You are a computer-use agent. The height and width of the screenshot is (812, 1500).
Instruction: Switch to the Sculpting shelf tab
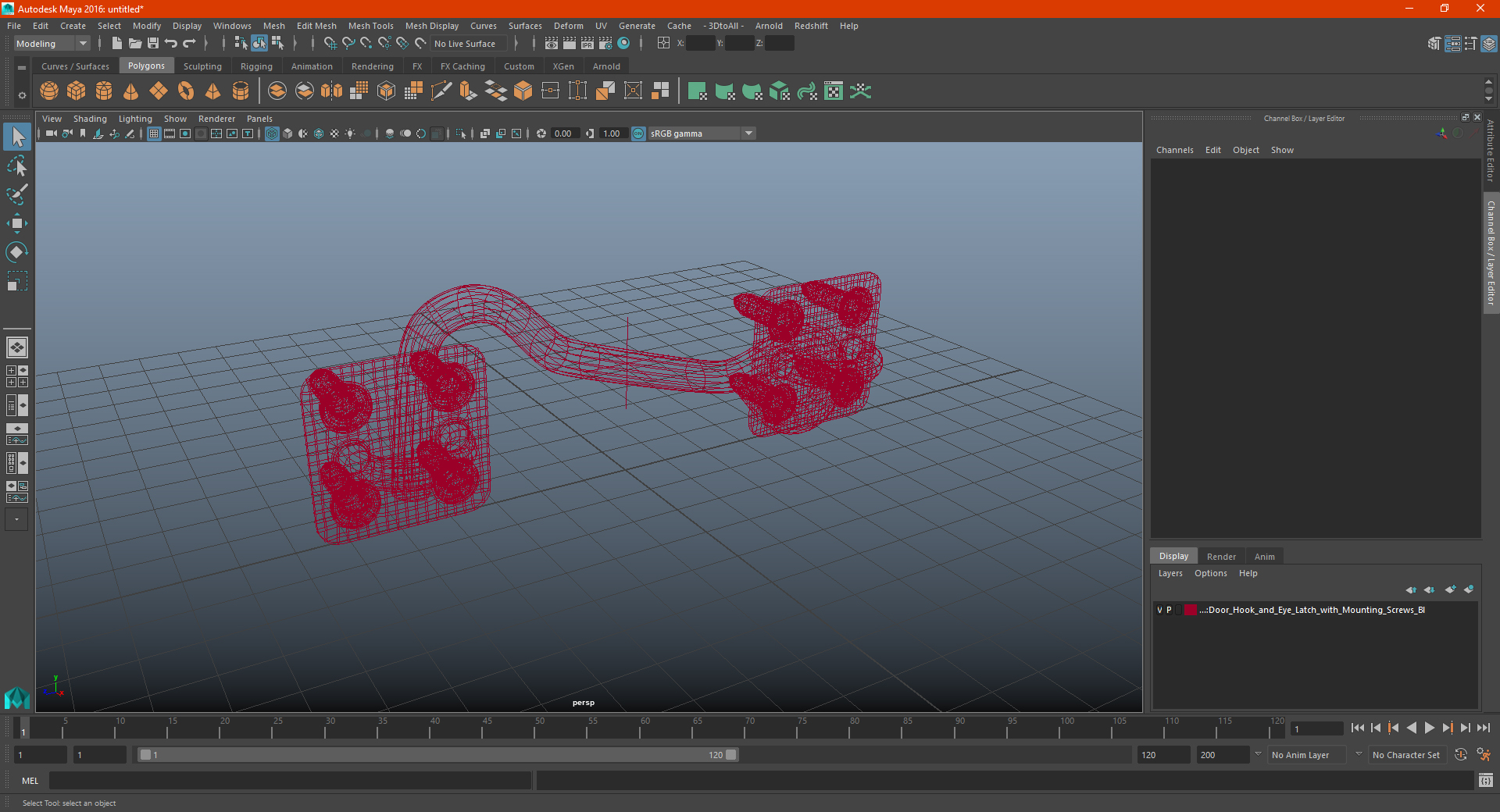(202, 66)
